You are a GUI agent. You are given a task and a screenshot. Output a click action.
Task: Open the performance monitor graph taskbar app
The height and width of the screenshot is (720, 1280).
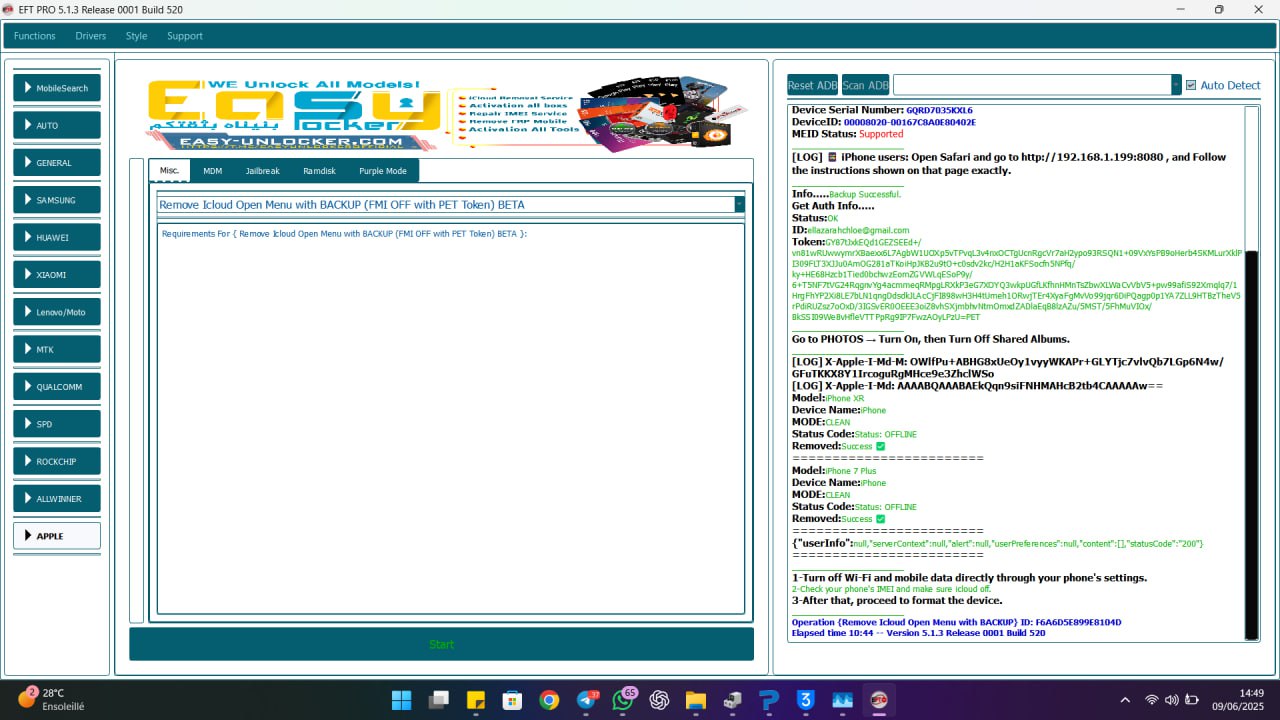[842, 700]
